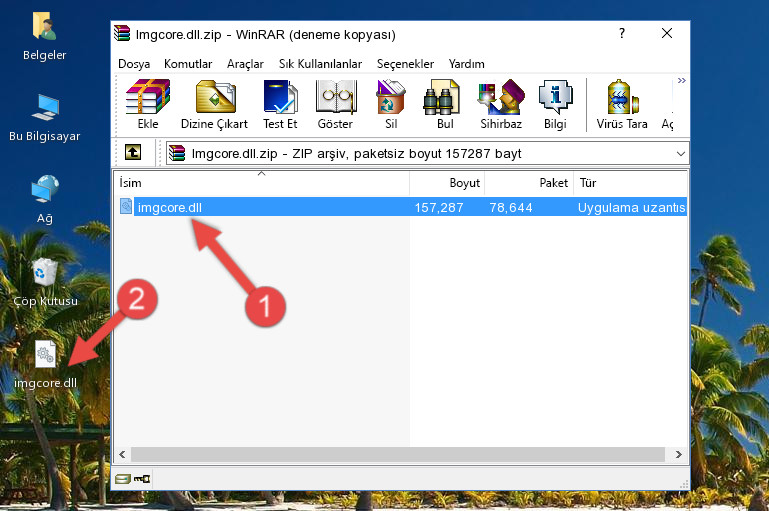769x511 pixels.
Task: Sort by the İsim column header
Action: pos(262,183)
